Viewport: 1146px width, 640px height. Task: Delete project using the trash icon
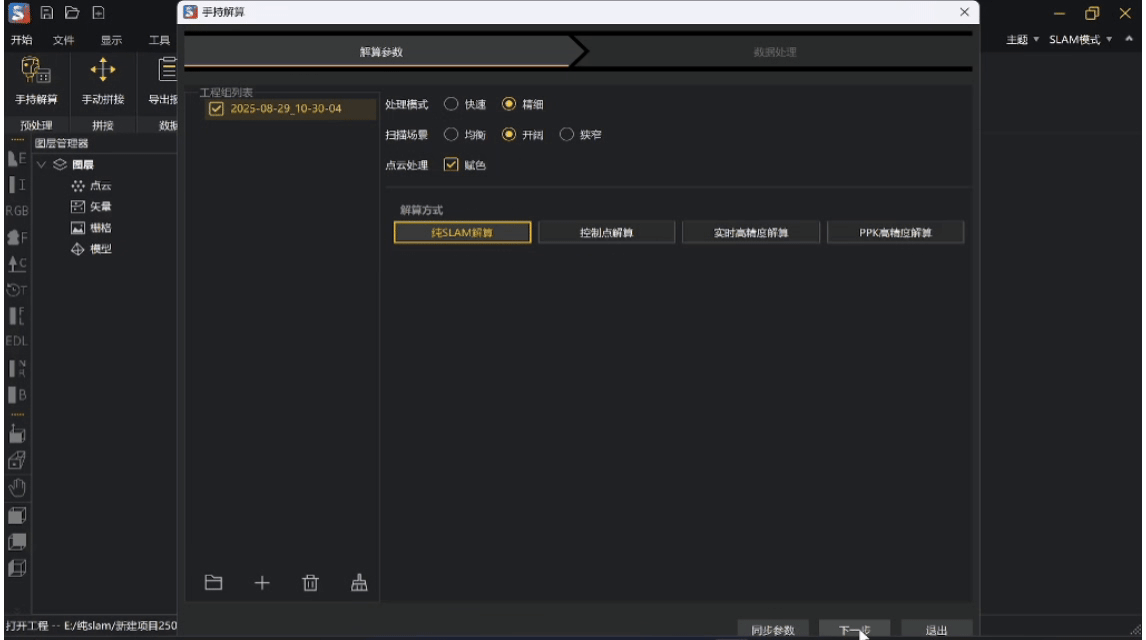coord(311,583)
